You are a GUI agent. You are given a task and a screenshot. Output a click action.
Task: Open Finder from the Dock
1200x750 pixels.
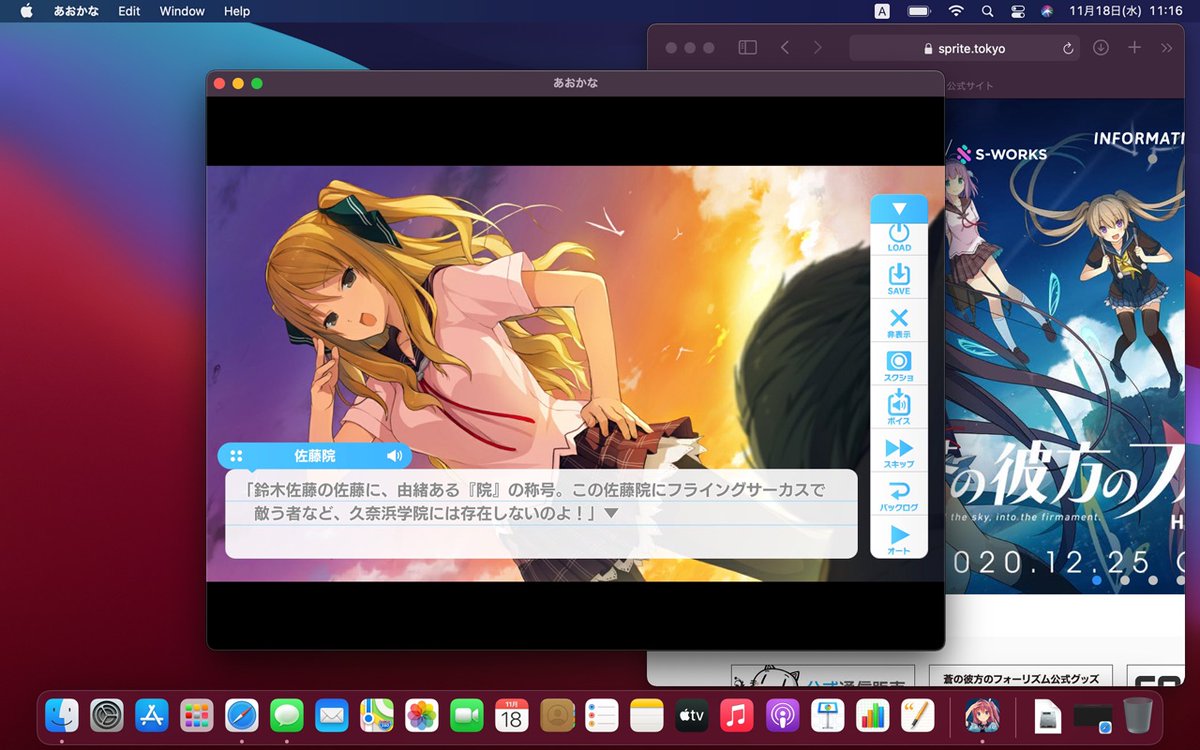[x=62, y=715]
